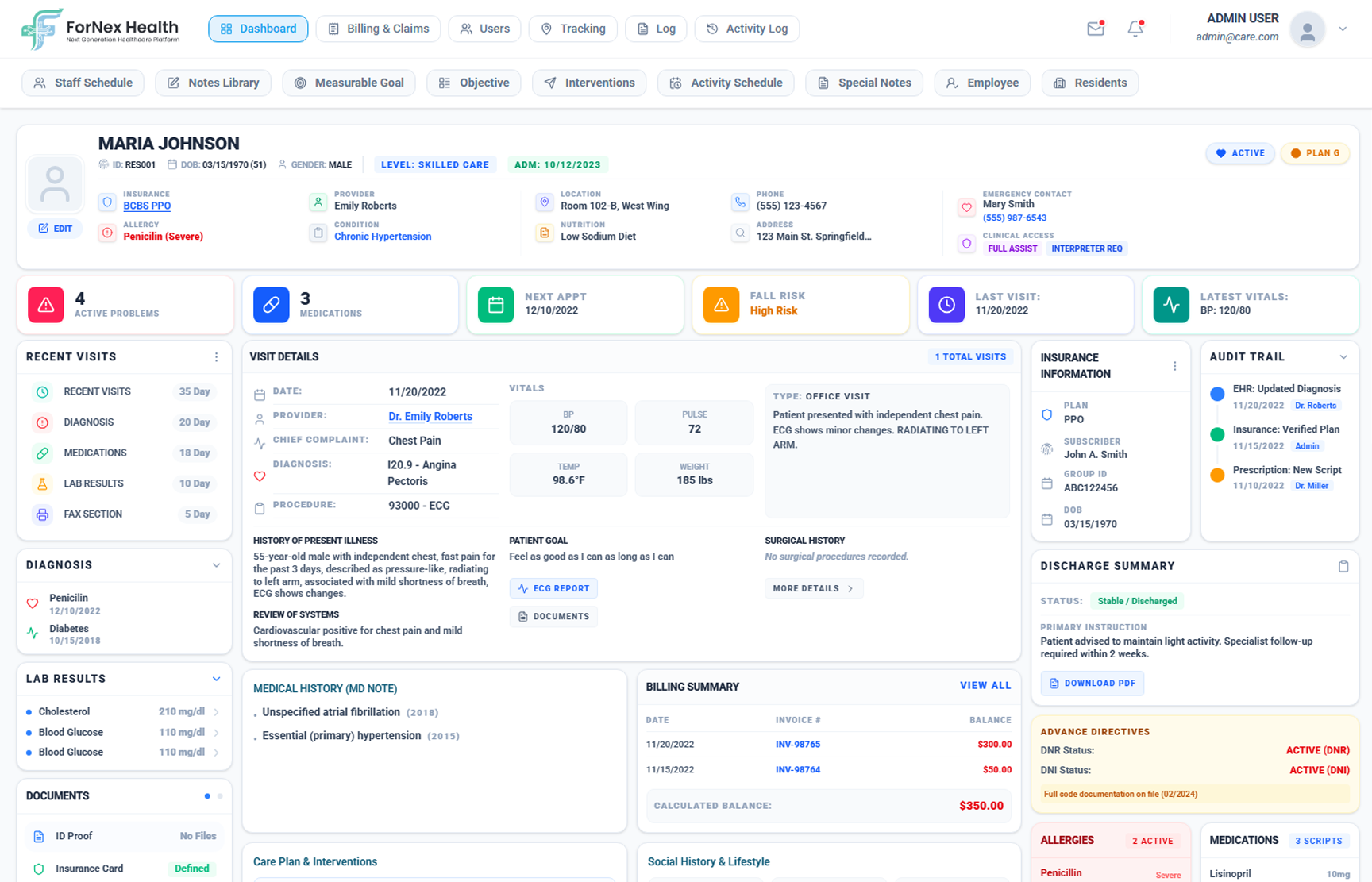
Task: Collapse the Audit Trail section
Action: coord(1343,356)
